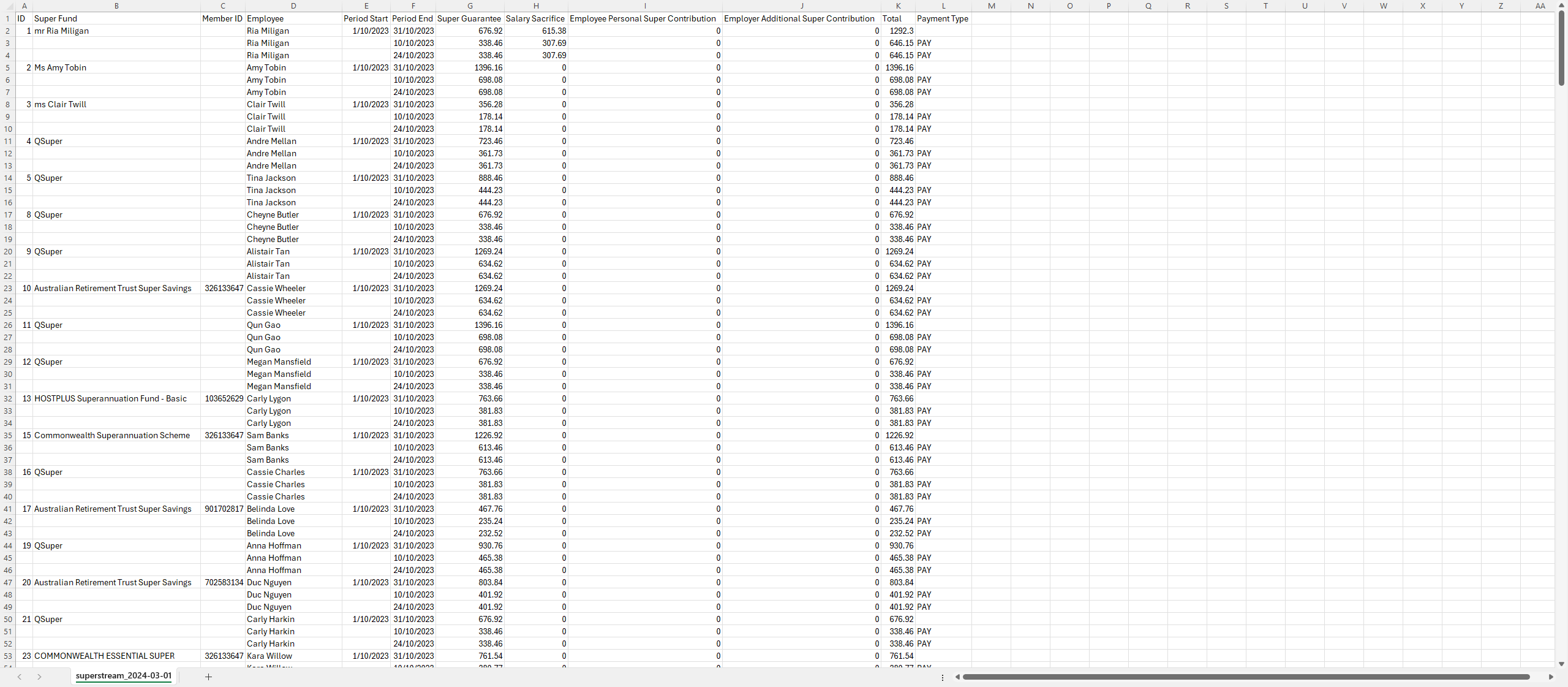Click vertical scrollbar up arrow
Image resolution: width=1568 pixels, height=687 pixels.
tap(1561, 5)
